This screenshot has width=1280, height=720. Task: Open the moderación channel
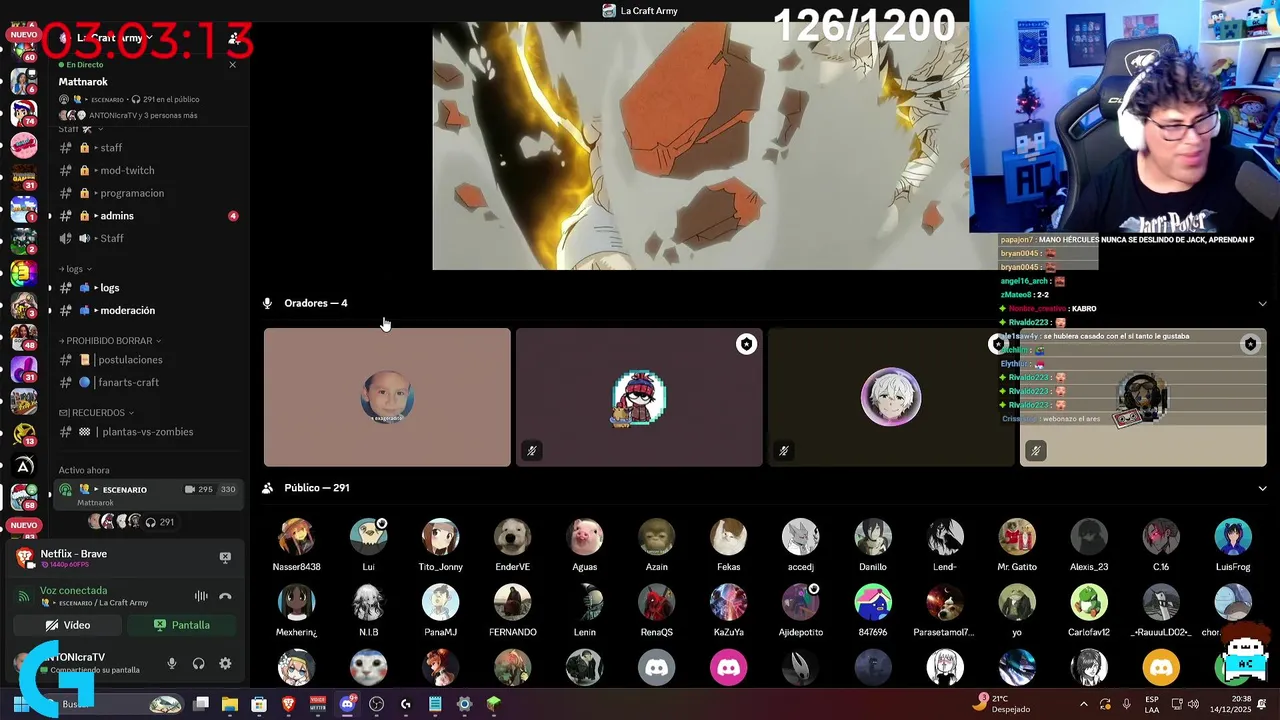point(148,310)
